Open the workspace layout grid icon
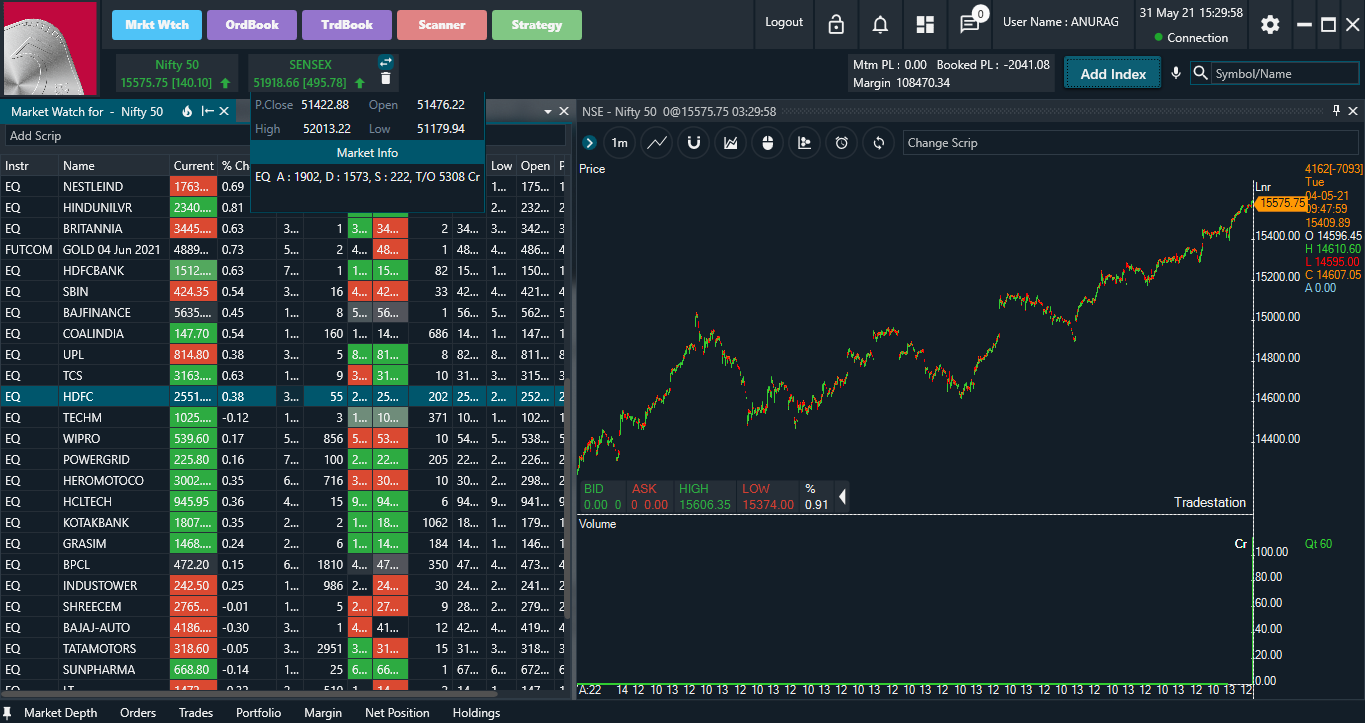The width and height of the screenshot is (1365, 723). pyautogui.click(x=924, y=25)
